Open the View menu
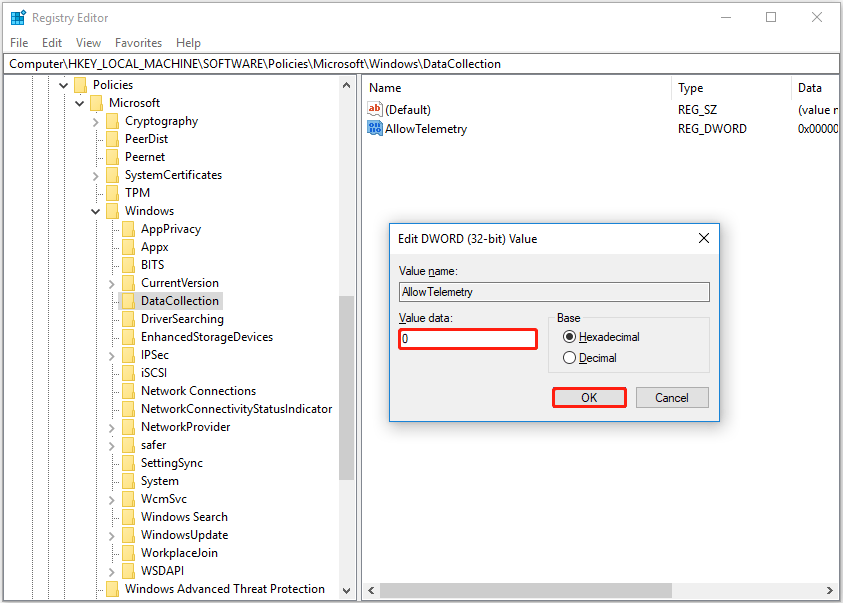This screenshot has width=843, height=603. [x=88, y=42]
